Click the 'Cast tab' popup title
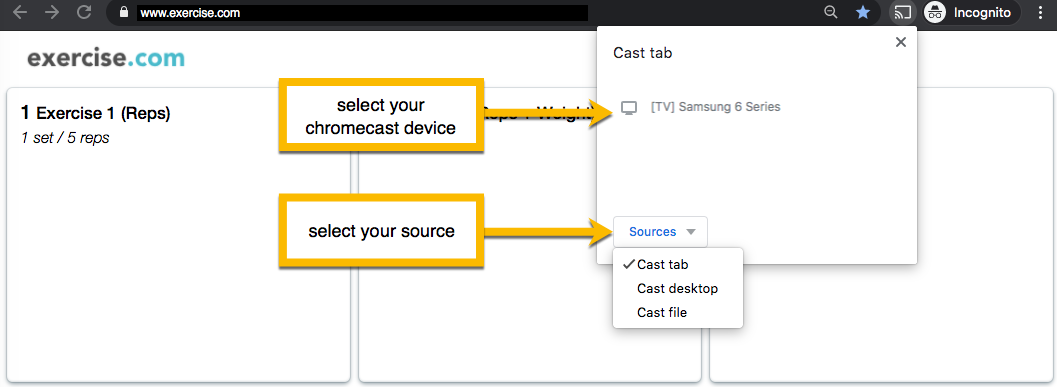Image resolution: width=1057 pixels, height=387 pixels. 642,53
